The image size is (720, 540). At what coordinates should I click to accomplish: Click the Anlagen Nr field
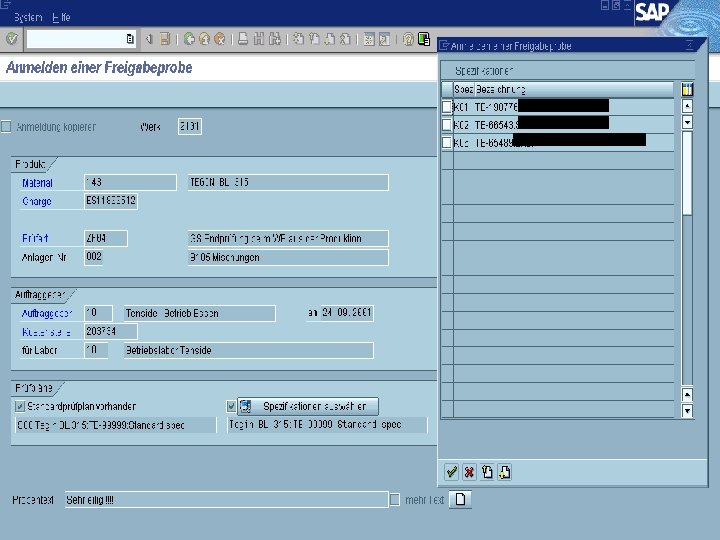pos(94,257)
